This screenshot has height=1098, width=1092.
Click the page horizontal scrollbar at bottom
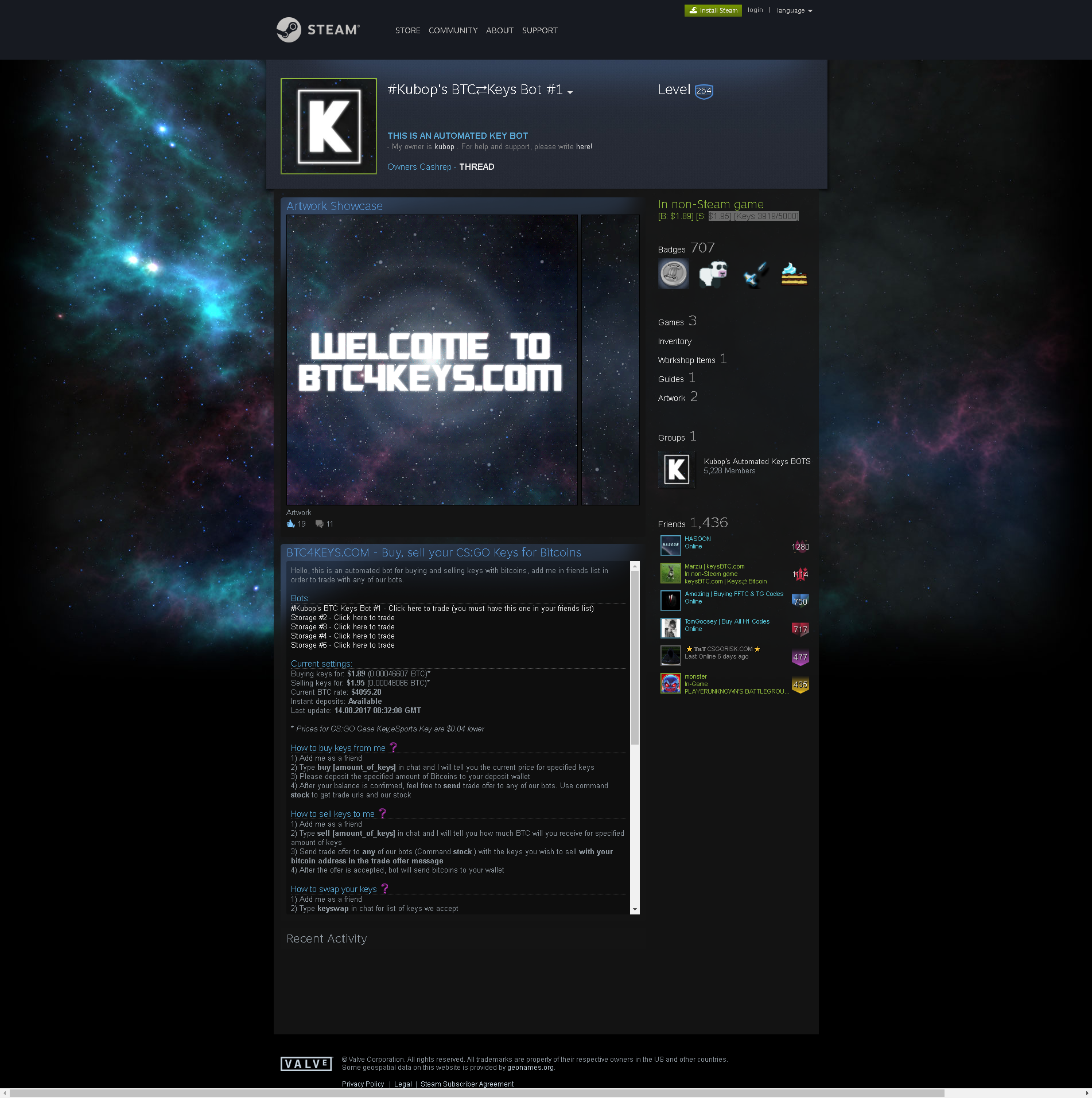coord(477,1093)
